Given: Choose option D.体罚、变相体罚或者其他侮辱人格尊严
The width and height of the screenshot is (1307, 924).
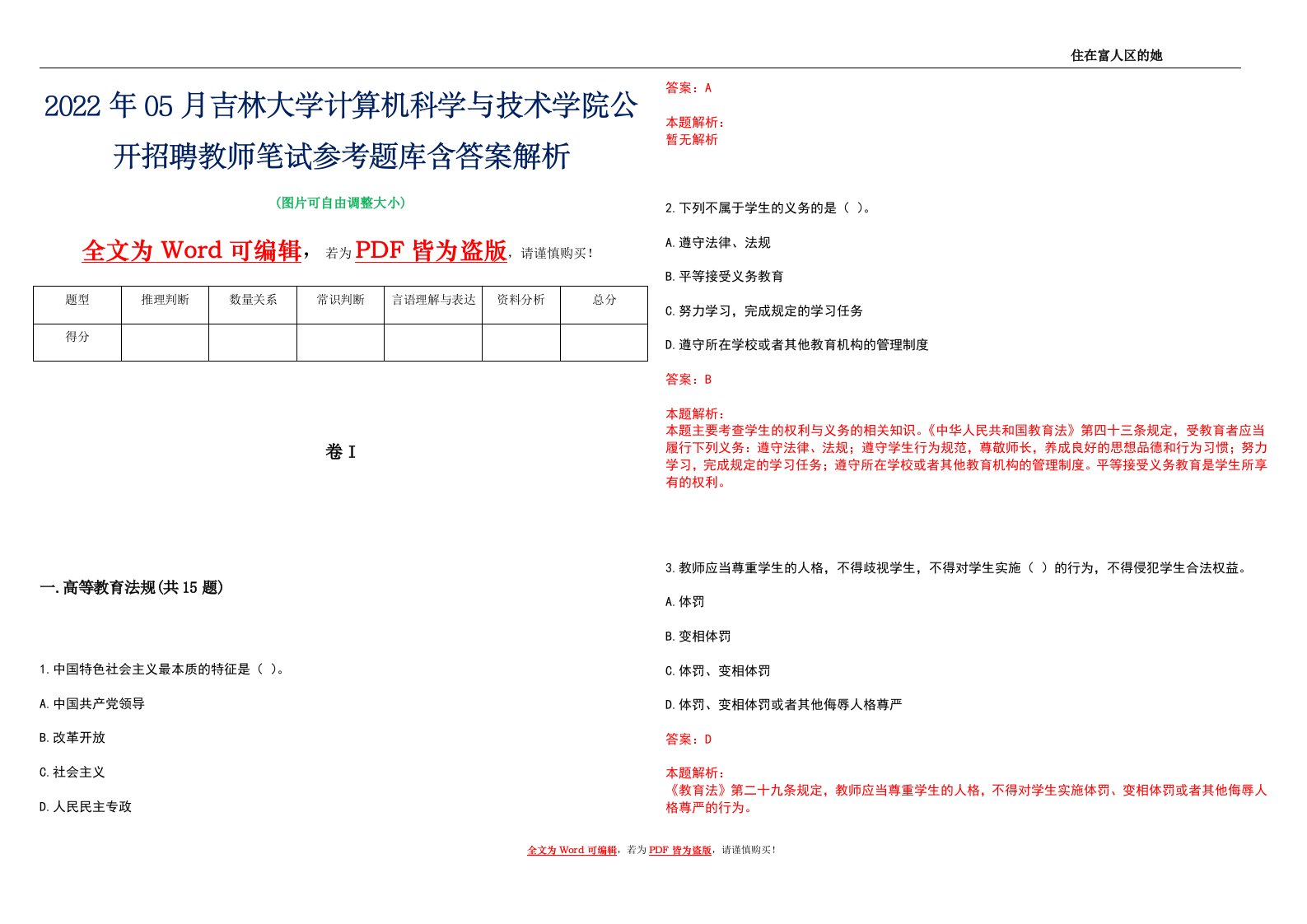Looking at the screenshot, I should (784, 705).
